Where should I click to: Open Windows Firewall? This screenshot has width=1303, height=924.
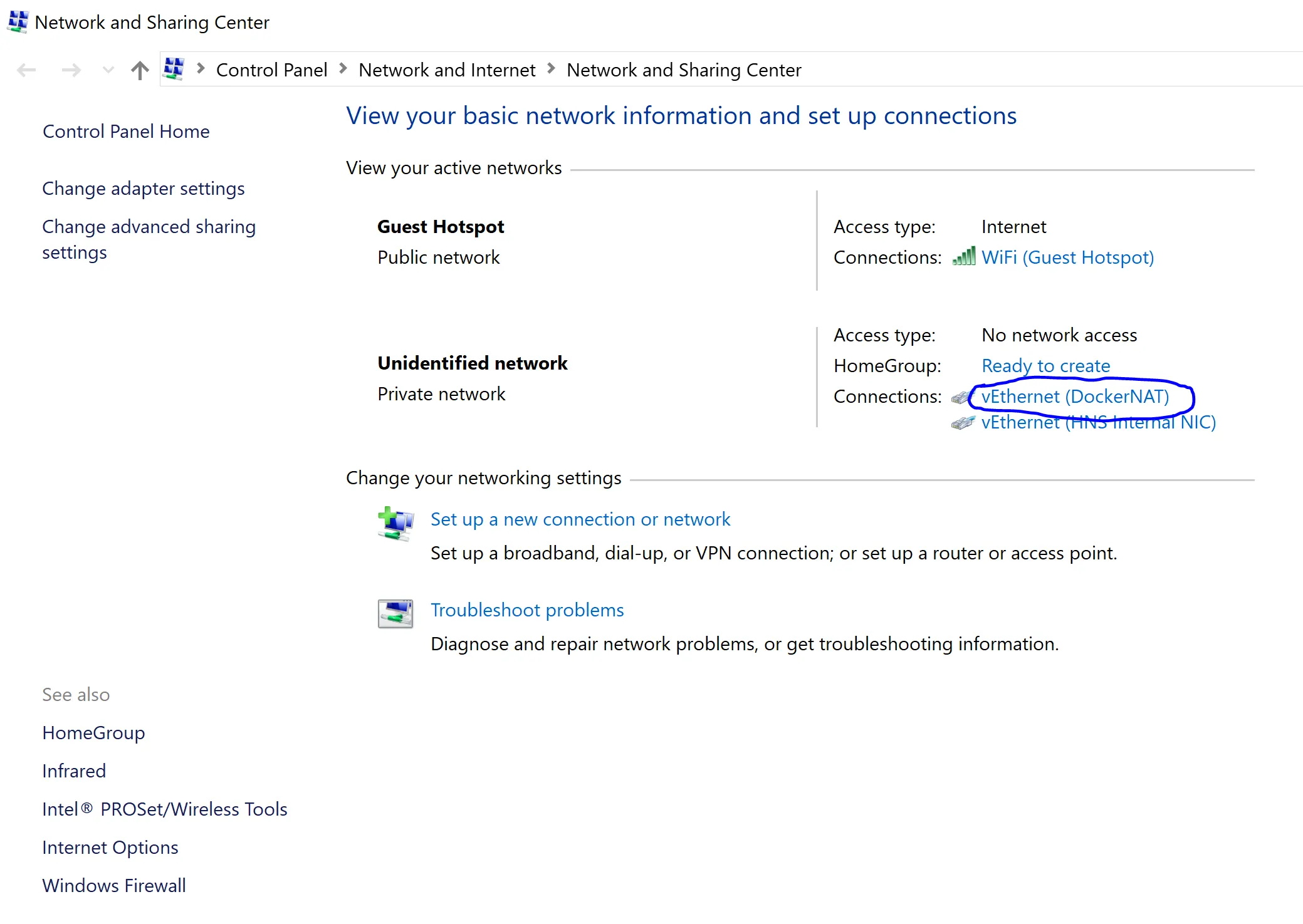(114, 886)
